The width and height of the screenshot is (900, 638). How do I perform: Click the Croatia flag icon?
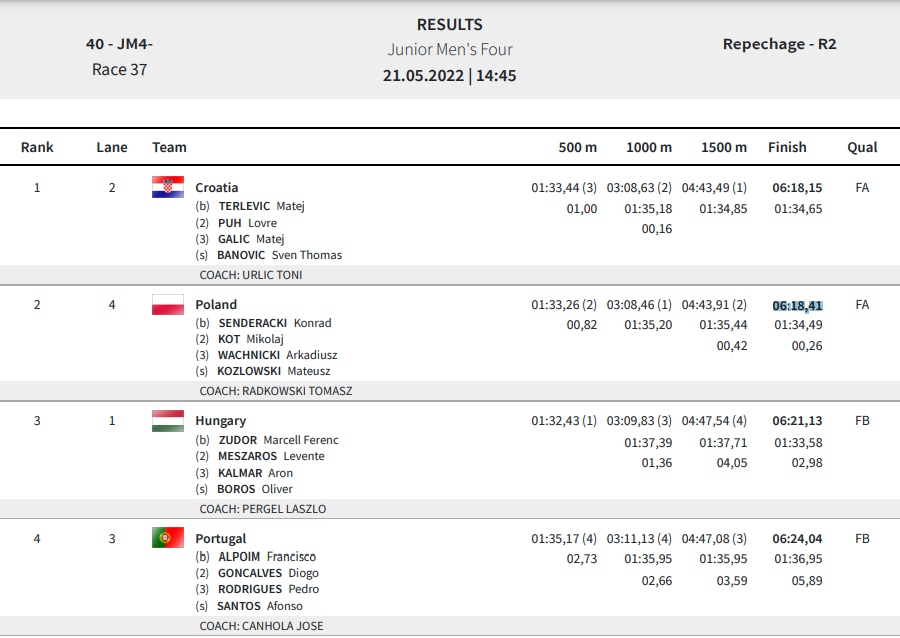(x=168, y=187)
